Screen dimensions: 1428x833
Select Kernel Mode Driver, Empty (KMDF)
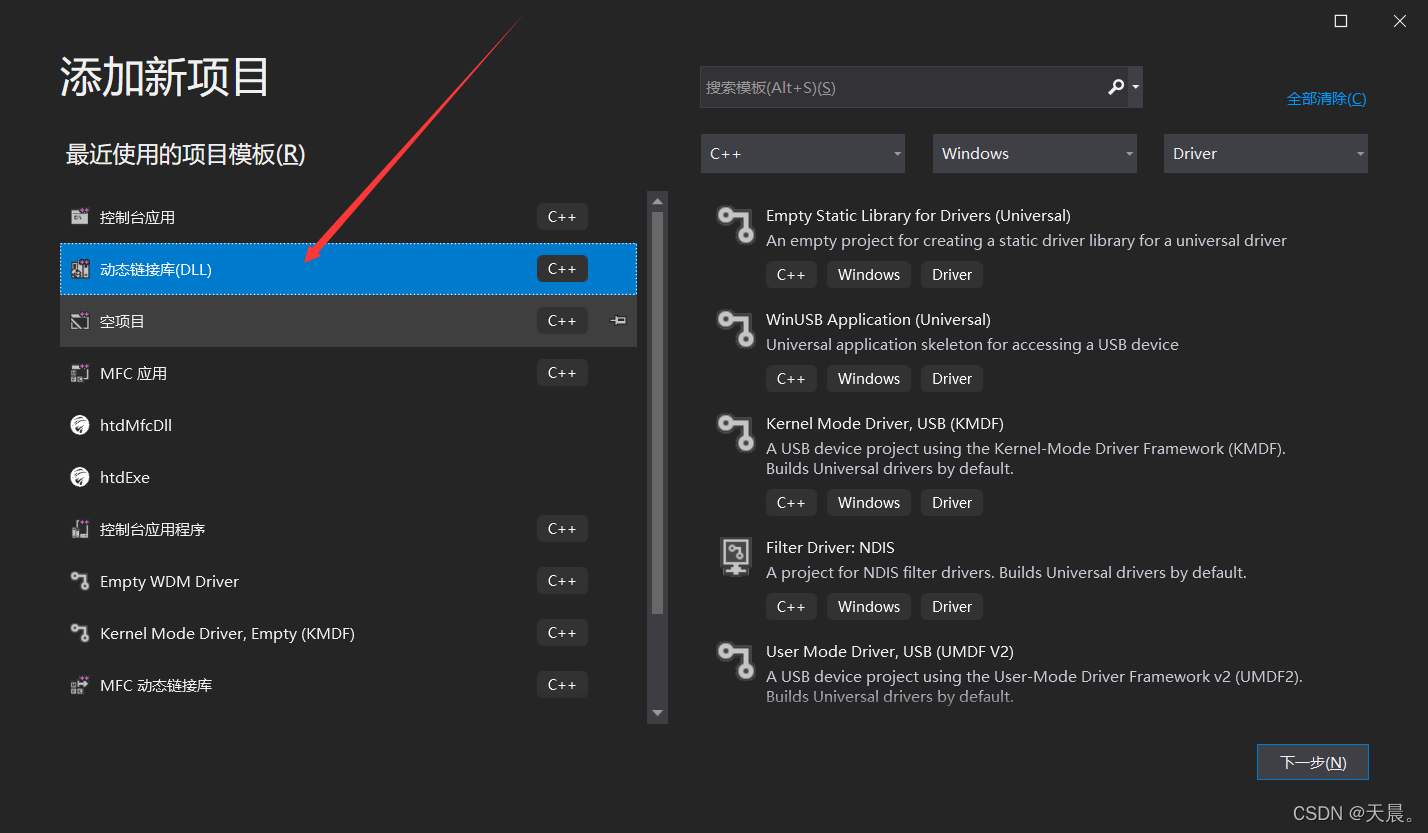[348, 633]
